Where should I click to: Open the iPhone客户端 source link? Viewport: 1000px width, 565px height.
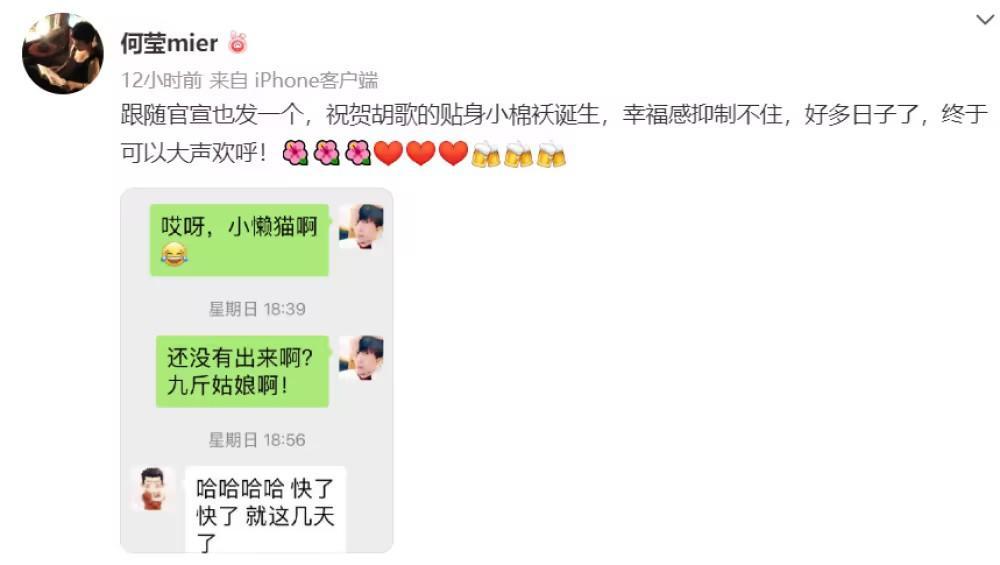pyautogui.click(x=316, y=80)
